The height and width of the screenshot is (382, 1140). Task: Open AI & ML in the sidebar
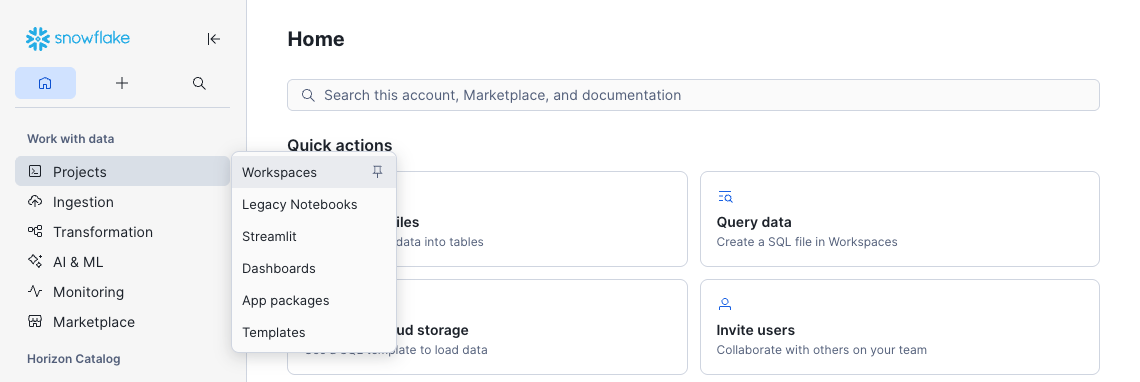point(122,261)
